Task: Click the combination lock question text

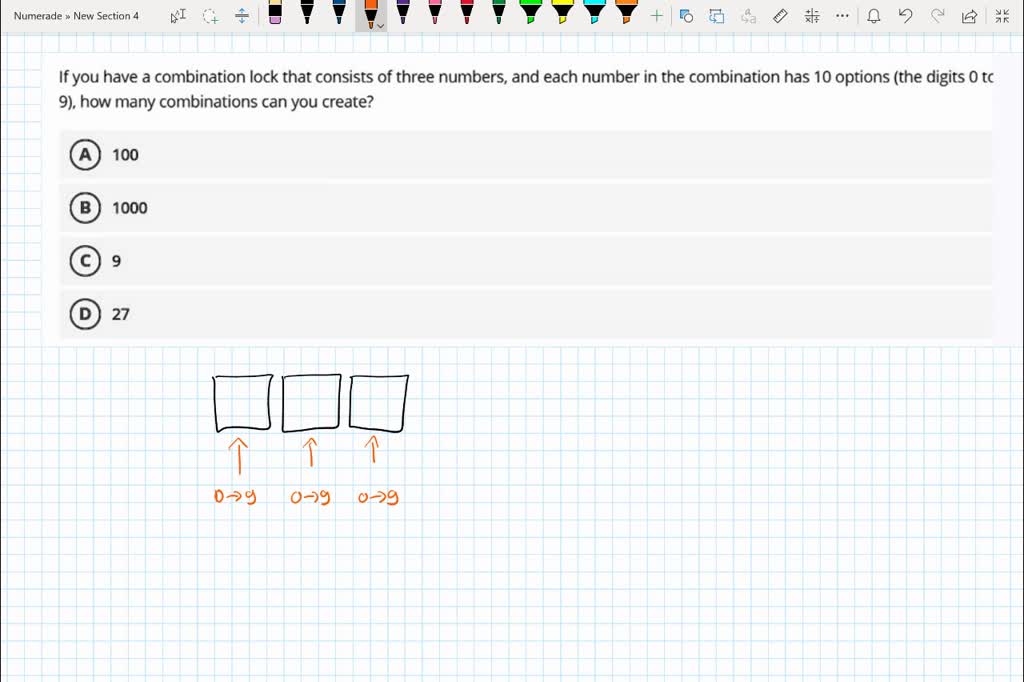Action: point(526,89)
